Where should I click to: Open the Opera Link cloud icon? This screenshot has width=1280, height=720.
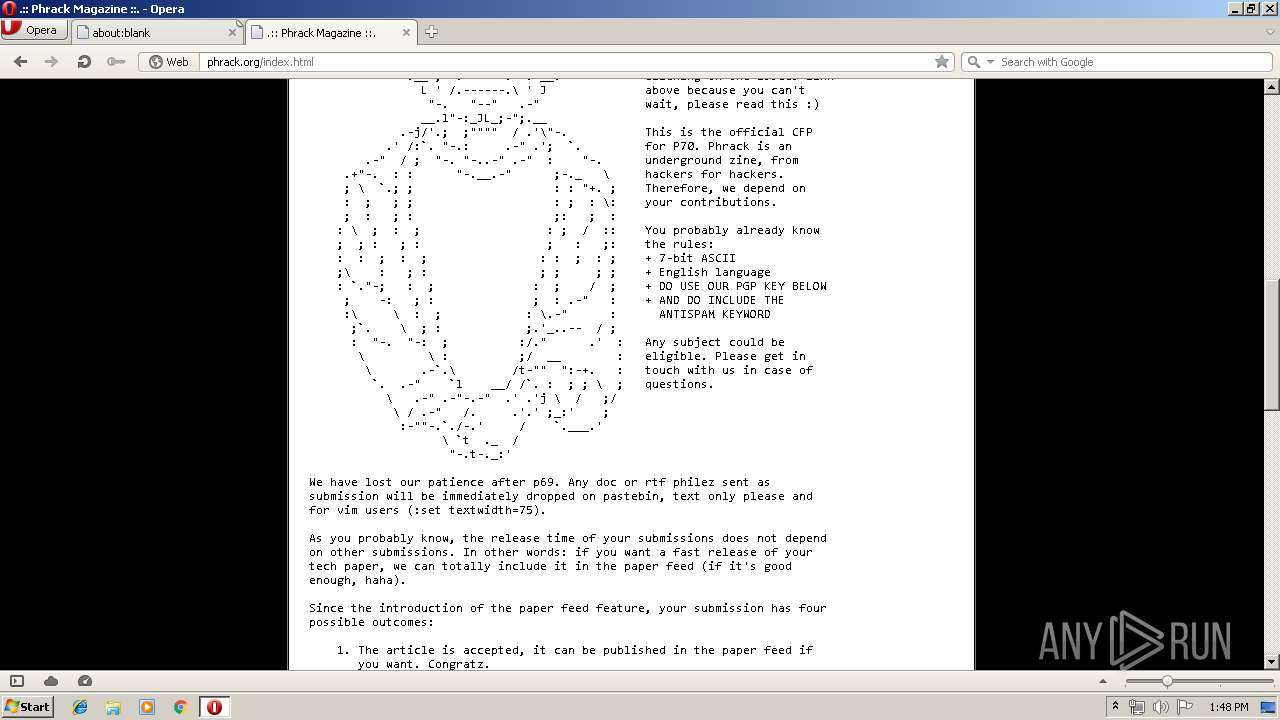[51, 681]
